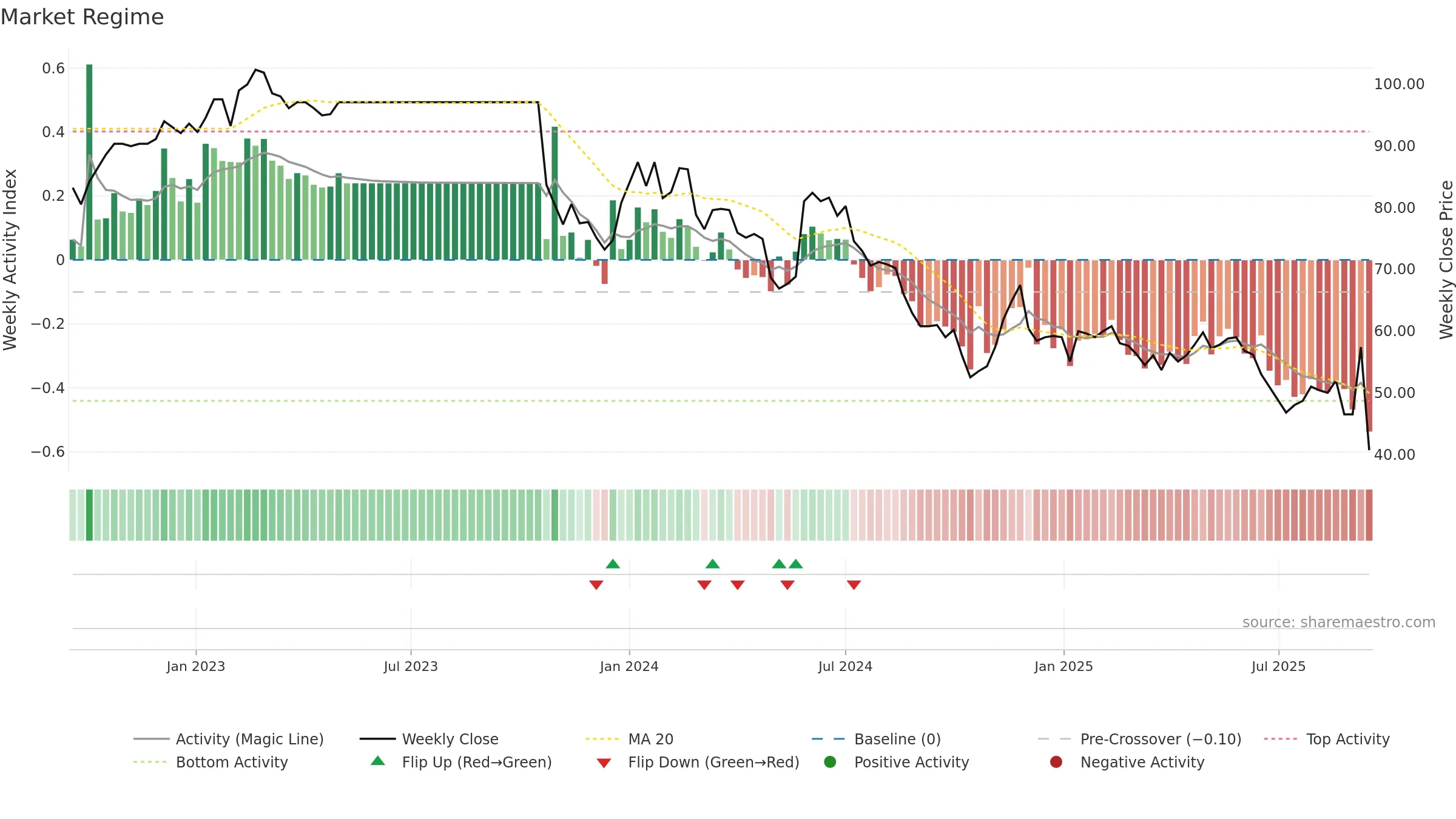Click the first green flip-up marker before Jan 2024

click(x=613, y=564)
